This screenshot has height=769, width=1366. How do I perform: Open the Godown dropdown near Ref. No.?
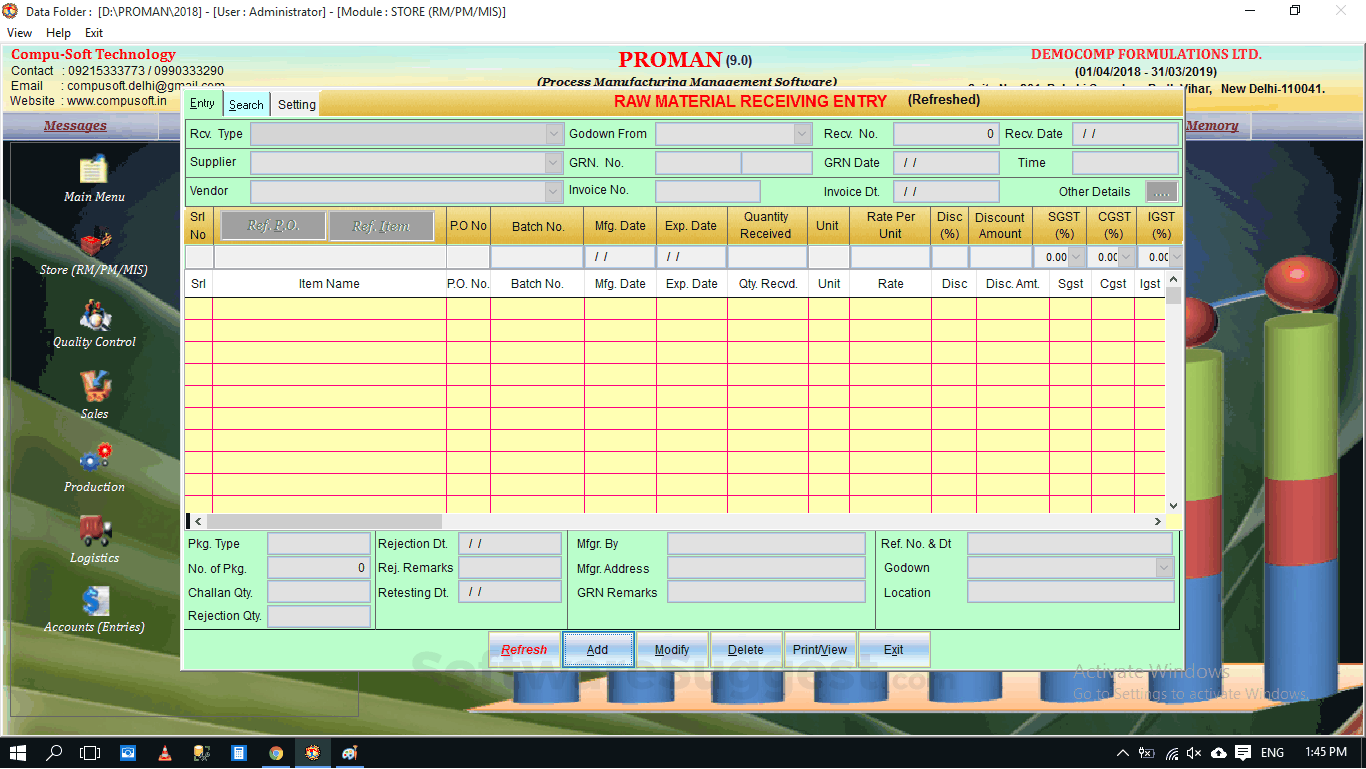pos(1166,567)
